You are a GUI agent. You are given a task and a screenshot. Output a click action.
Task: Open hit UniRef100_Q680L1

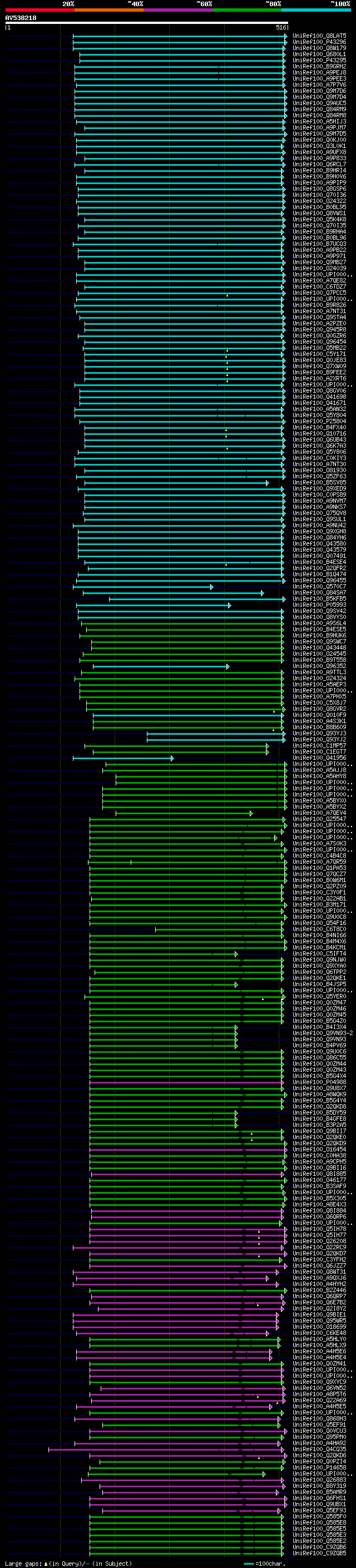coord(319,54)
